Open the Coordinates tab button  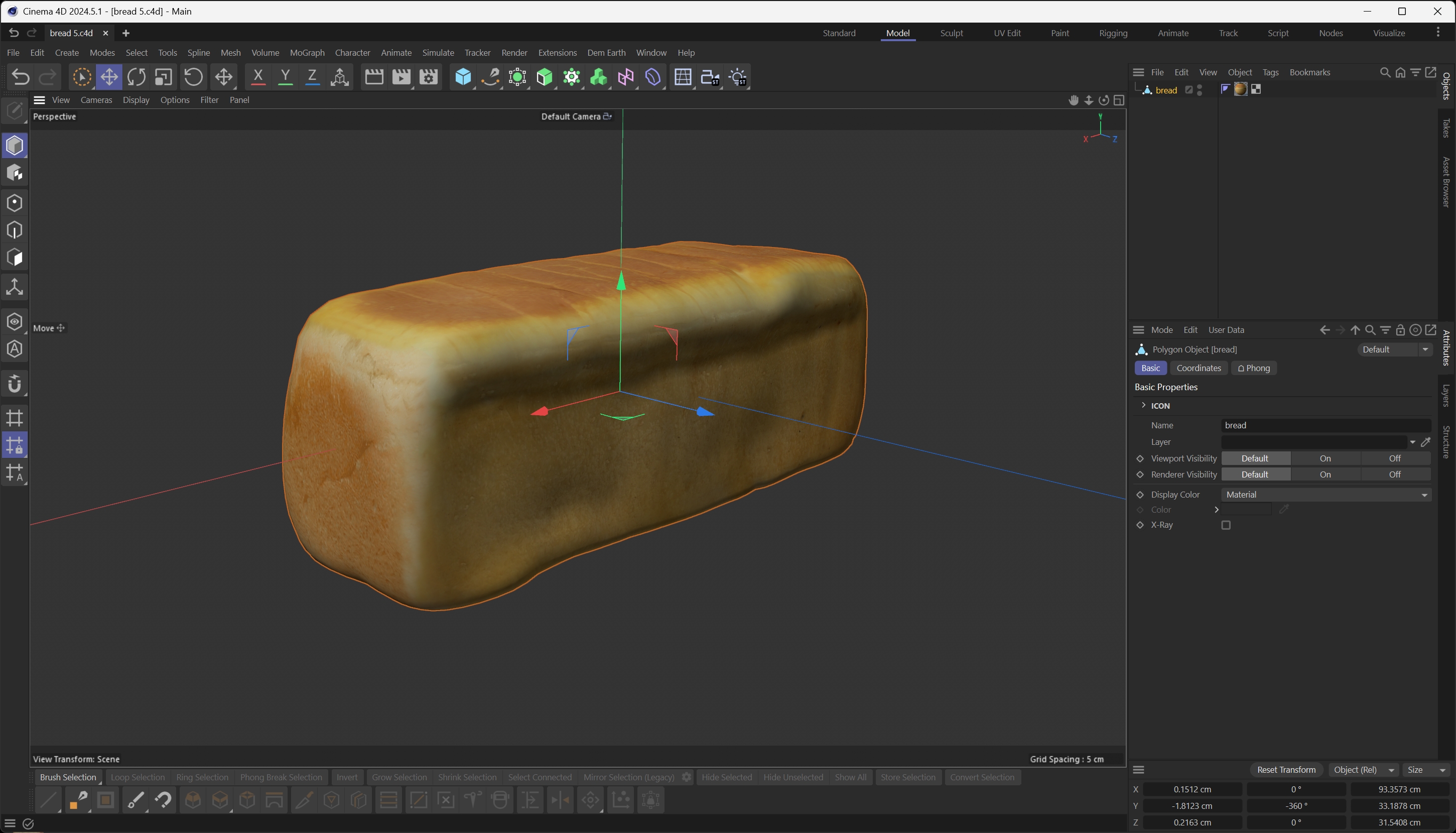point(1198,368)
